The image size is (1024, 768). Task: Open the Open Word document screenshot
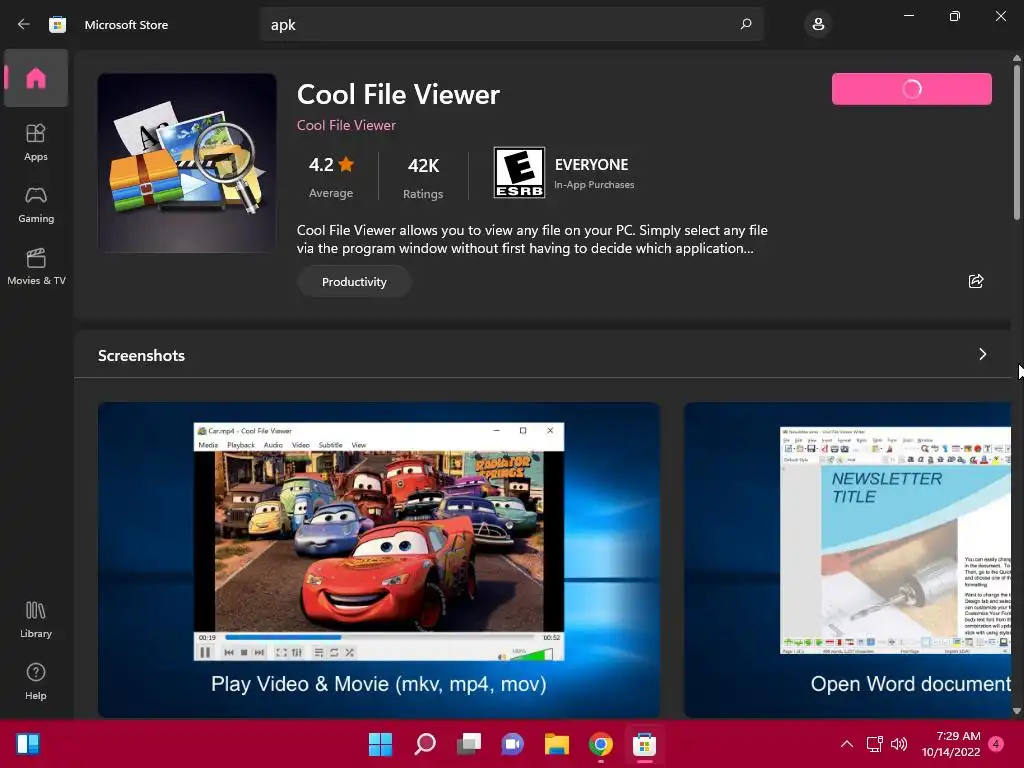(848, 560)
